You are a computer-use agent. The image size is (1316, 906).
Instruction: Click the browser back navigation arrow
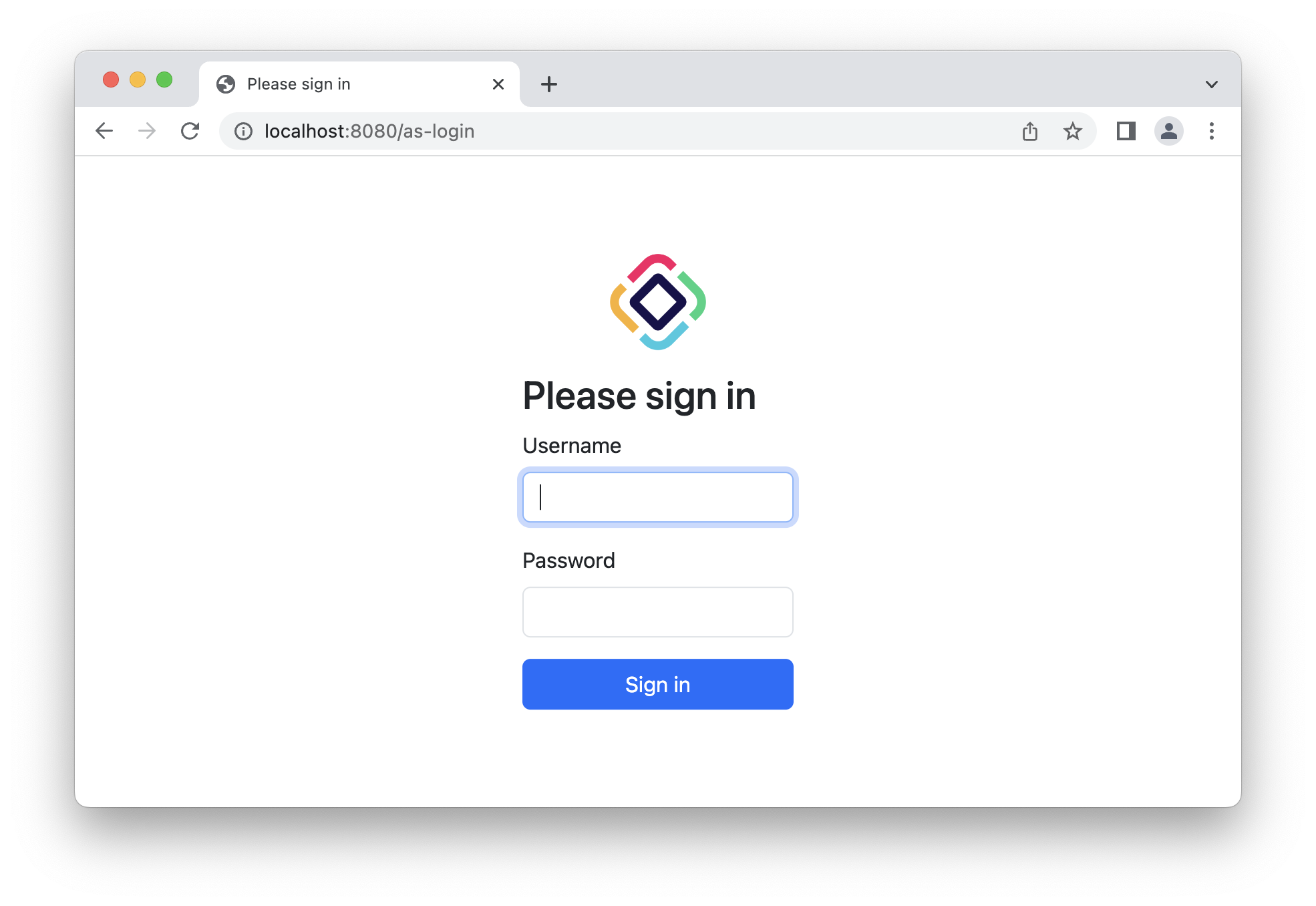[x=104, y=131]
